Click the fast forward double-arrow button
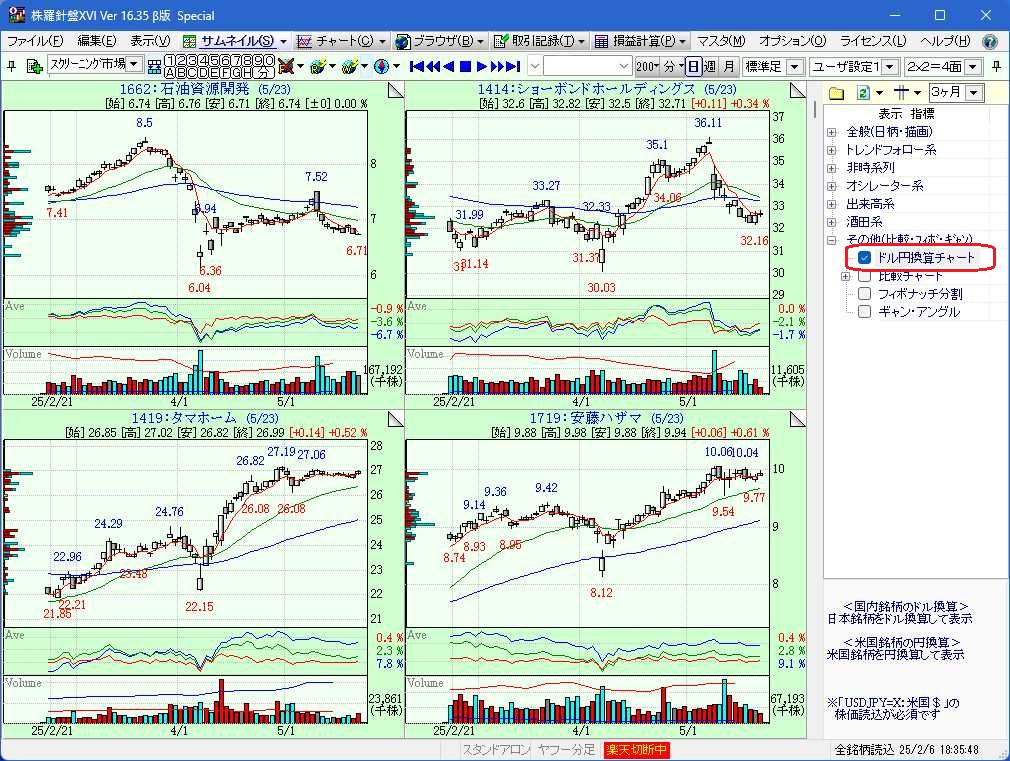The width and height of the screenshot is (1010, 761). pos(497,66)
